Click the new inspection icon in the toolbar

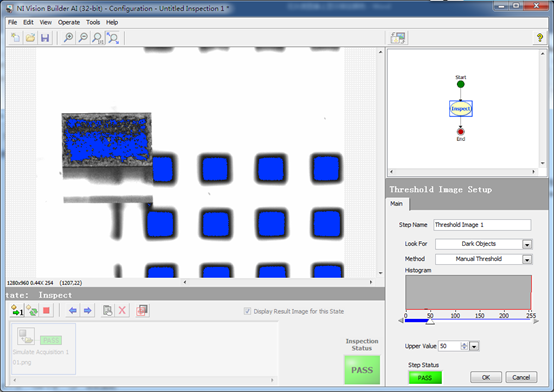[x=15, y=38]
